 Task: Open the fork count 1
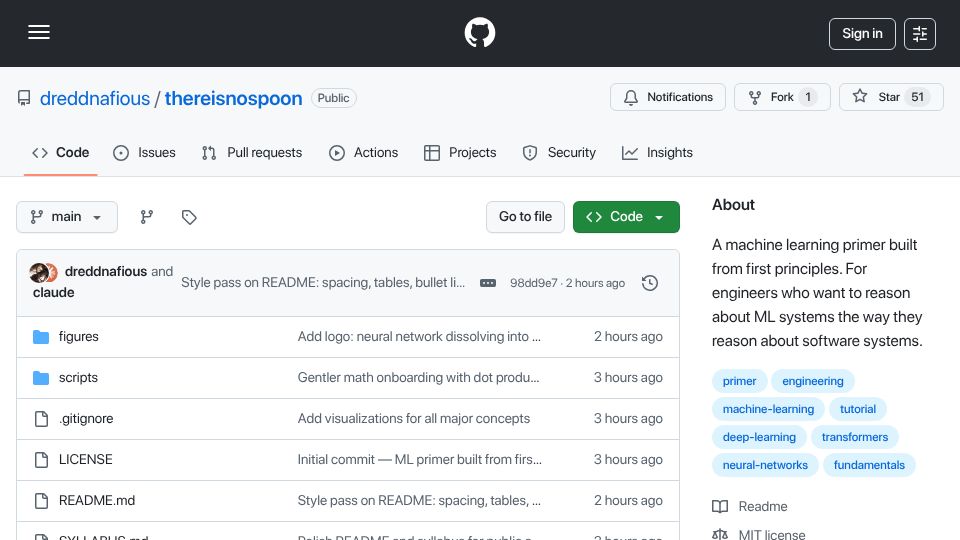808,97
